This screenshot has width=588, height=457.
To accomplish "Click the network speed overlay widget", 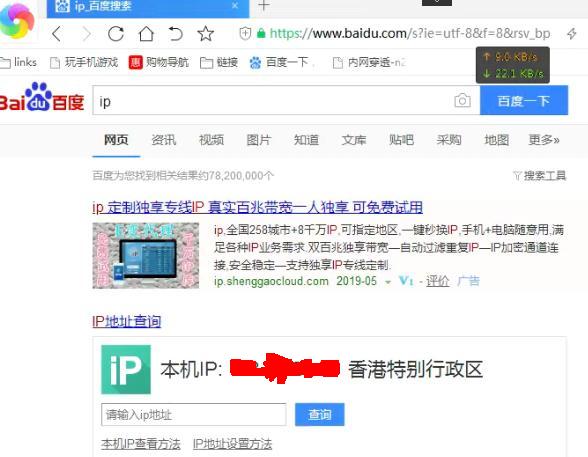I will point(513,65).
